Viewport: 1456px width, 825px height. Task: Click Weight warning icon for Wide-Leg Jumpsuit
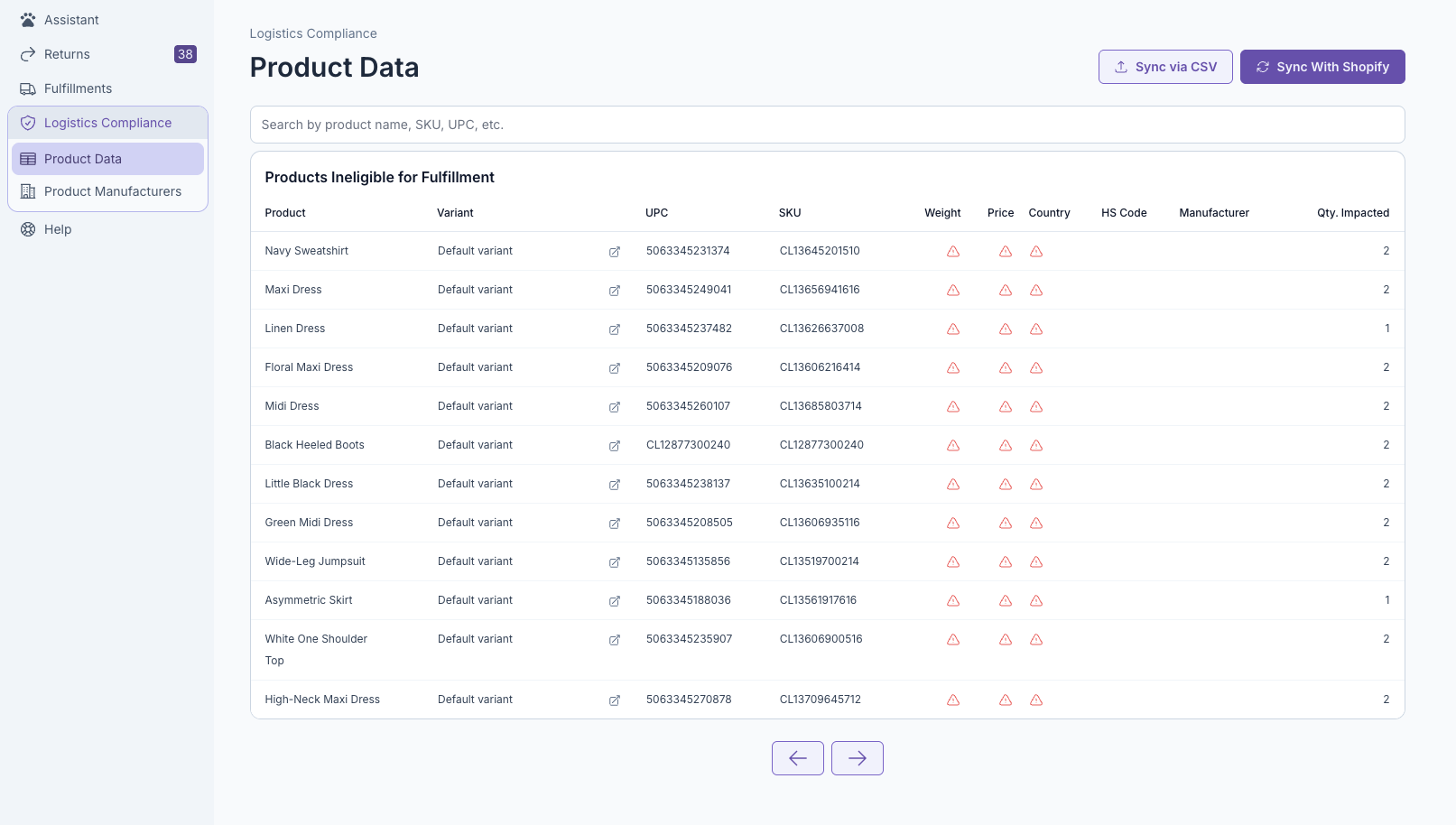[x=953, y=562]
